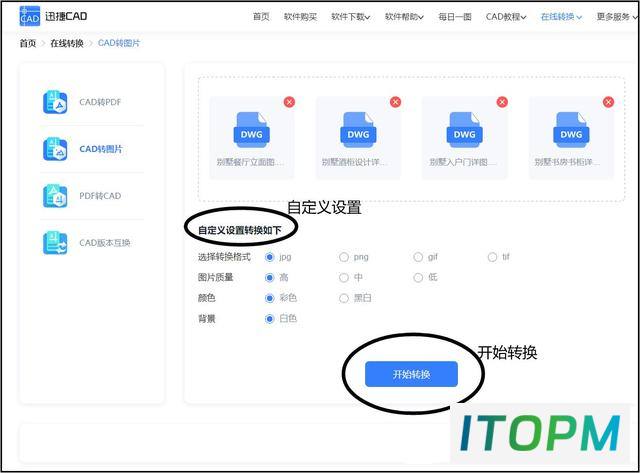
Task: Click DWG file icon for 别墅酒柜设计详
Action: [358, 130]
